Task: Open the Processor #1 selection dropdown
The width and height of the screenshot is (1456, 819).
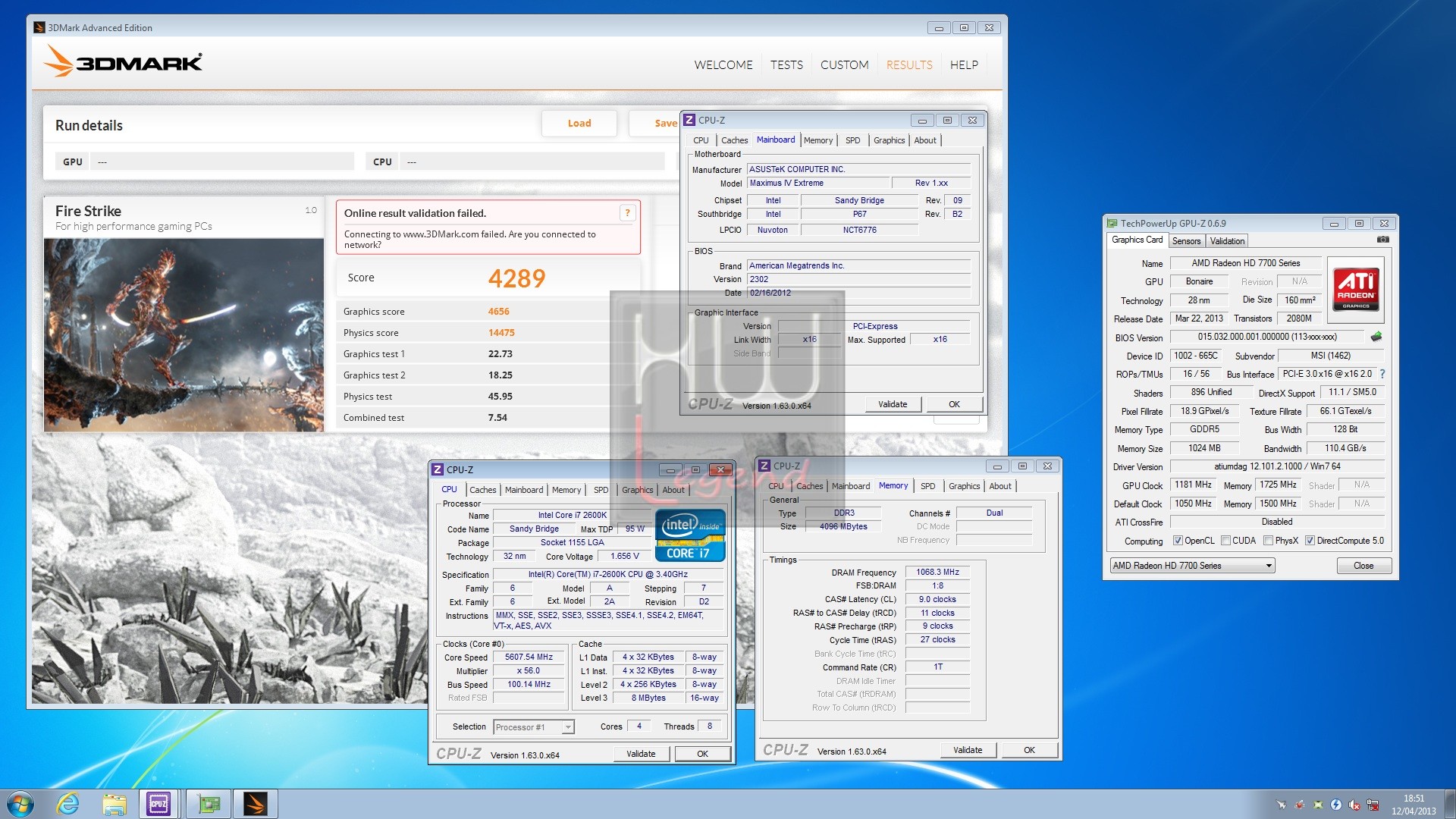Action: (533, 727)
